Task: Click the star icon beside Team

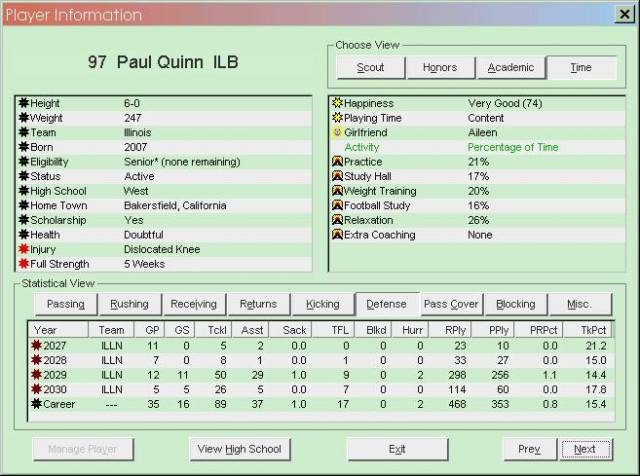Action: [24, 132]
